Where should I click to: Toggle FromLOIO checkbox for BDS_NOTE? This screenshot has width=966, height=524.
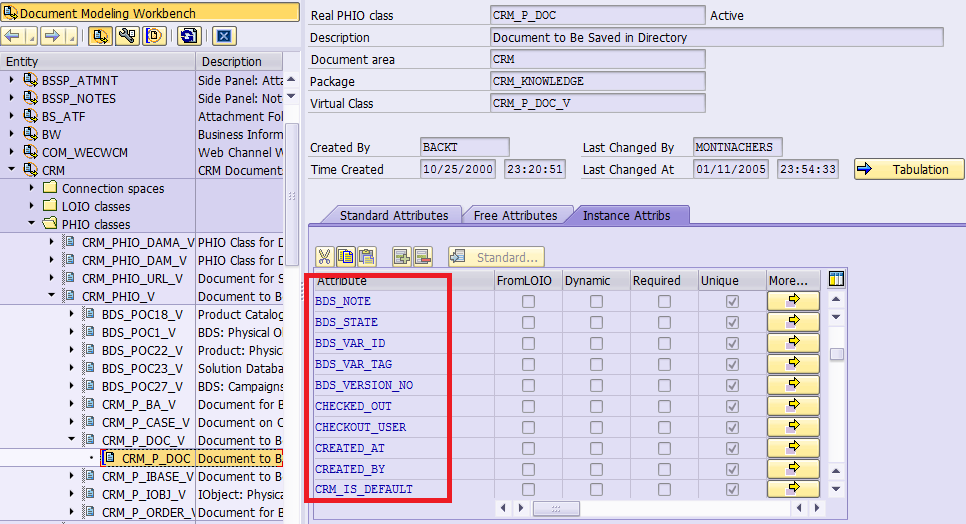[529, 302]
